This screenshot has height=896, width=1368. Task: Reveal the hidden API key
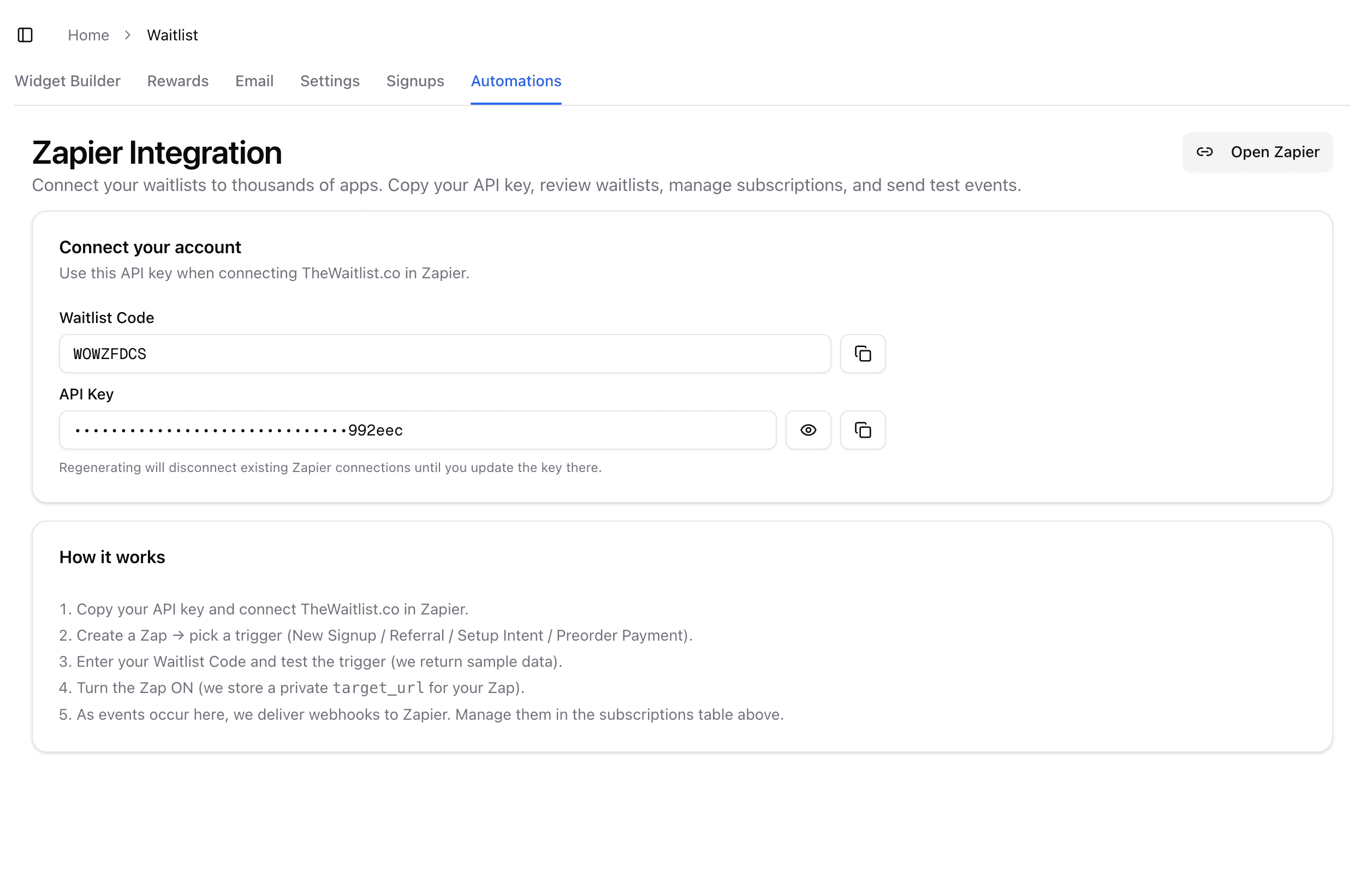(x=807, y=430)
